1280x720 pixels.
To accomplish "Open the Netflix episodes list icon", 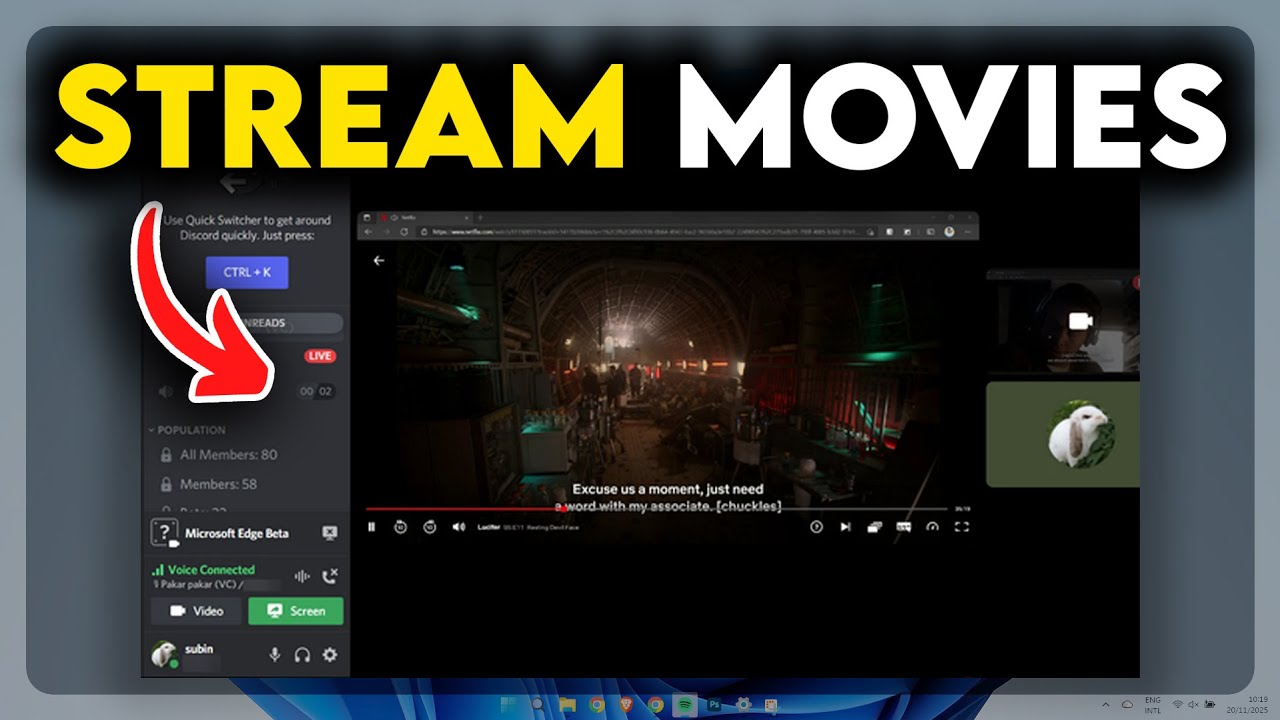I will point(874,527).
